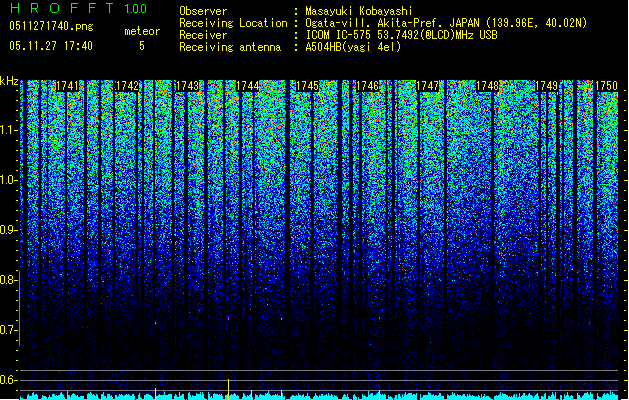Image resolution: width=629 pixels, height=400 pixels.
Task: Select the Ogata-vill. Akita-Pref. JAPAN location text
Action: pyautogui.click(x=446, y=23)
